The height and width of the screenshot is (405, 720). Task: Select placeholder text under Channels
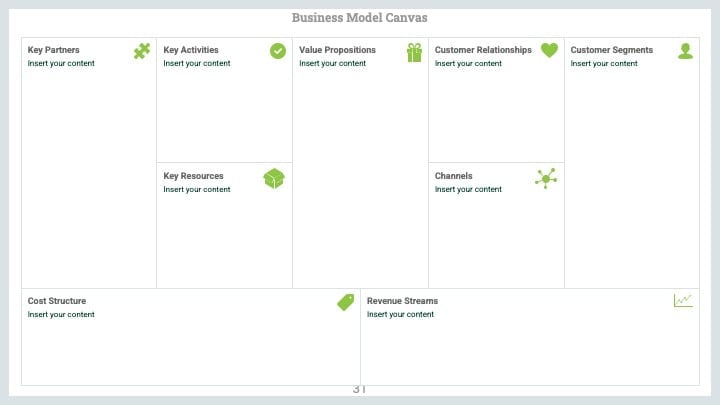468,189
